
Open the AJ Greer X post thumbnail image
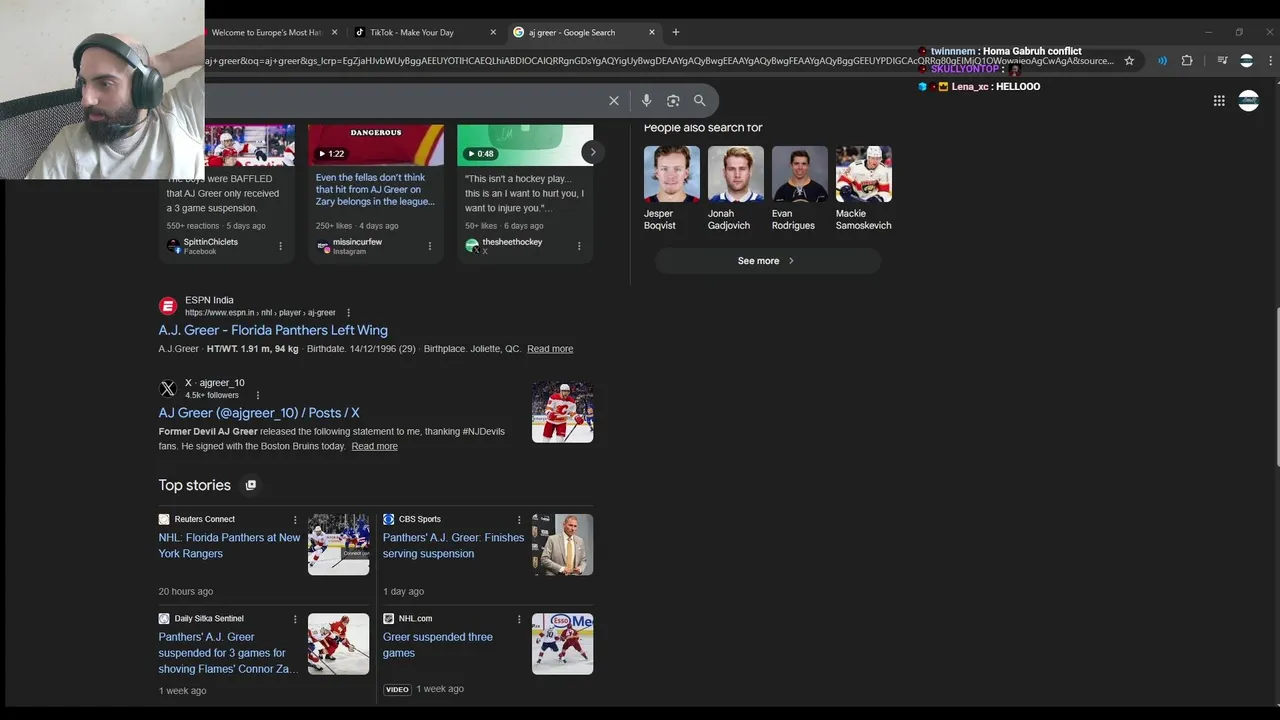562,412
